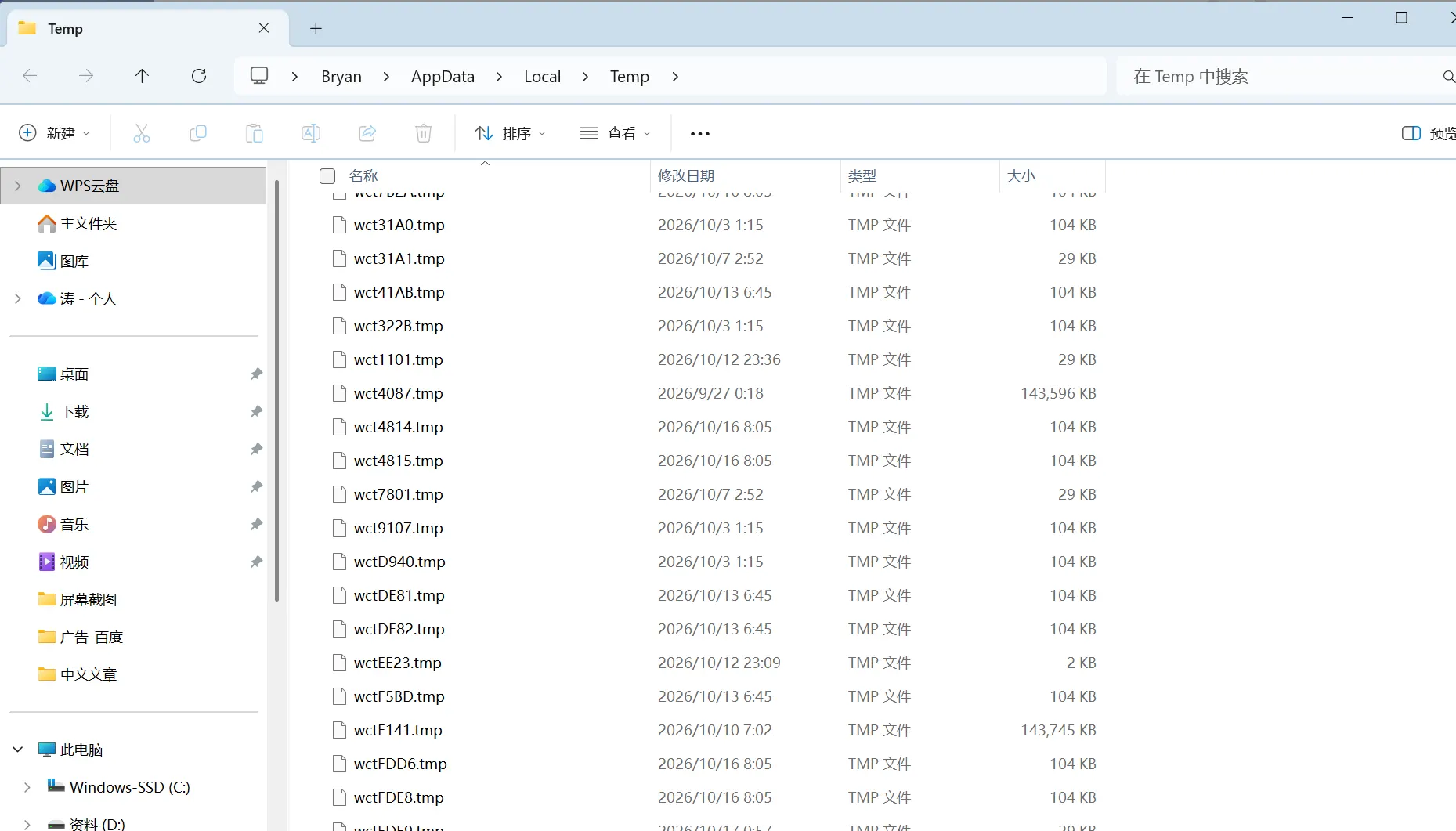The image size is (1456, 831).
Task: Click the Paste clipboard icon
Action: point(255,133)
